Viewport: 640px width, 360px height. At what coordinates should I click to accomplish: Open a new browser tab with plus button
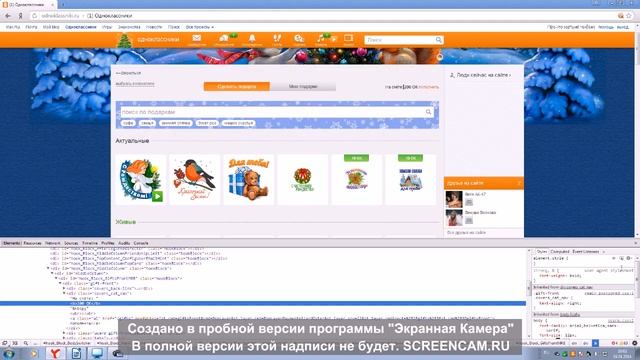point(63,4)
